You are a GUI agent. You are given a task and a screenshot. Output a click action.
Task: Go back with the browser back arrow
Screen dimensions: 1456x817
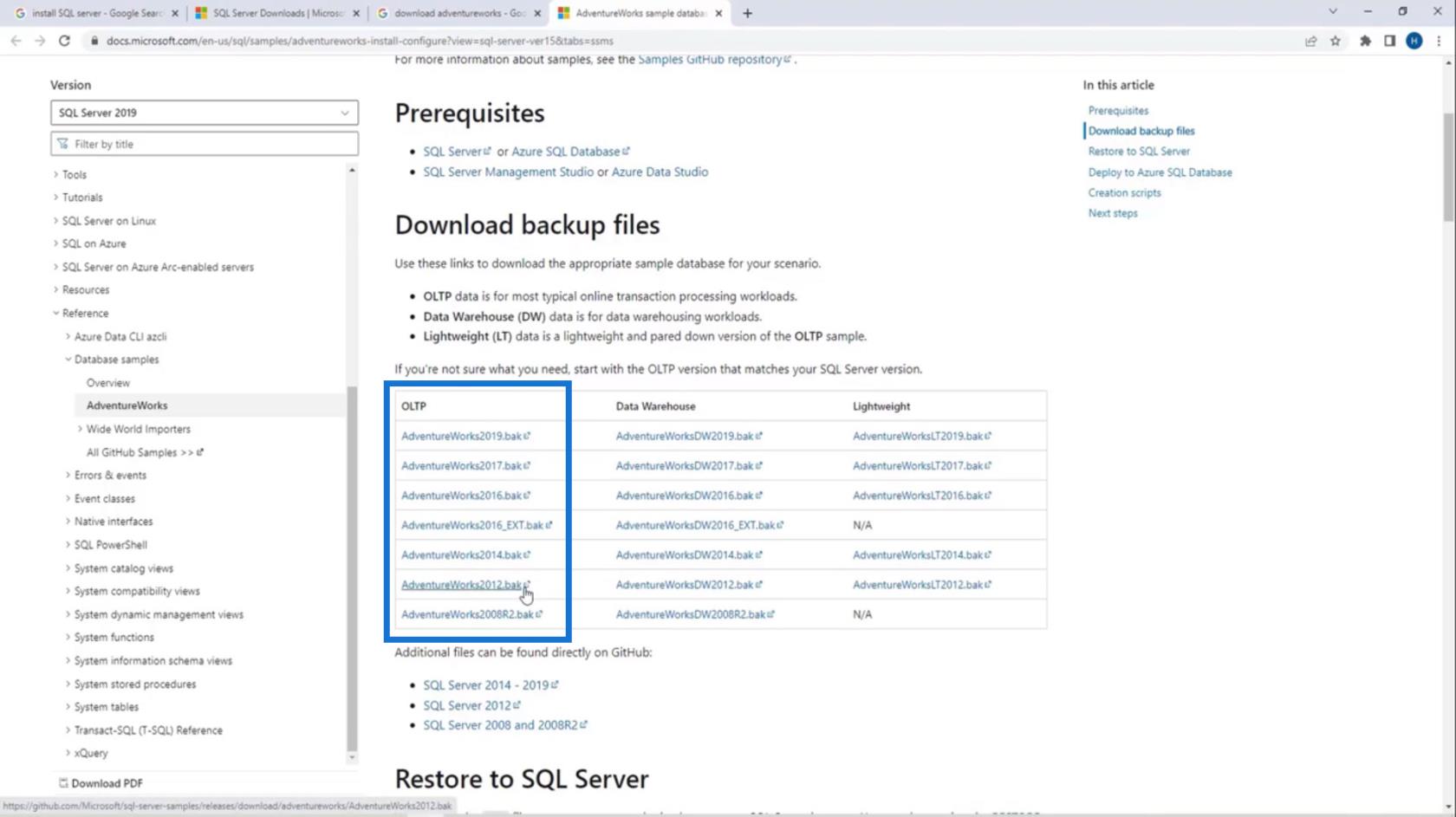click(16, 41)
